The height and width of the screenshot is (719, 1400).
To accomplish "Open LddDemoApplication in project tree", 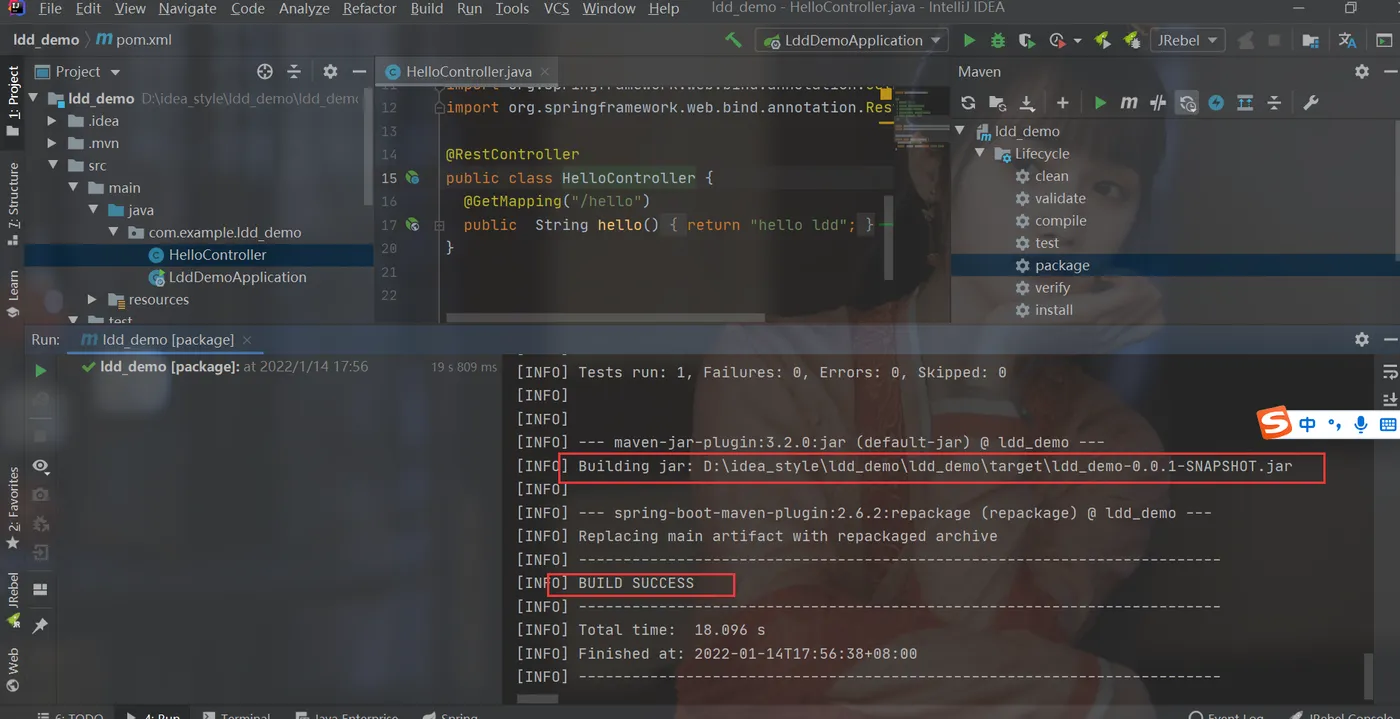I will click(237, 277).
